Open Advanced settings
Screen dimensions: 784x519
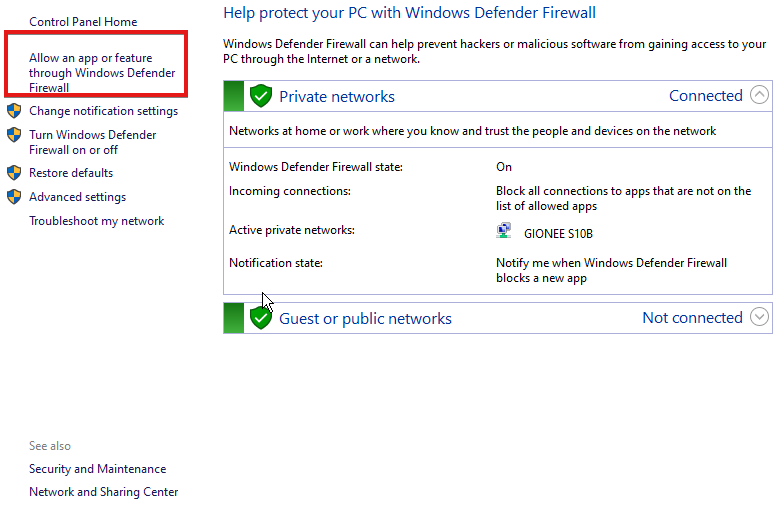[x=78, y=197]
